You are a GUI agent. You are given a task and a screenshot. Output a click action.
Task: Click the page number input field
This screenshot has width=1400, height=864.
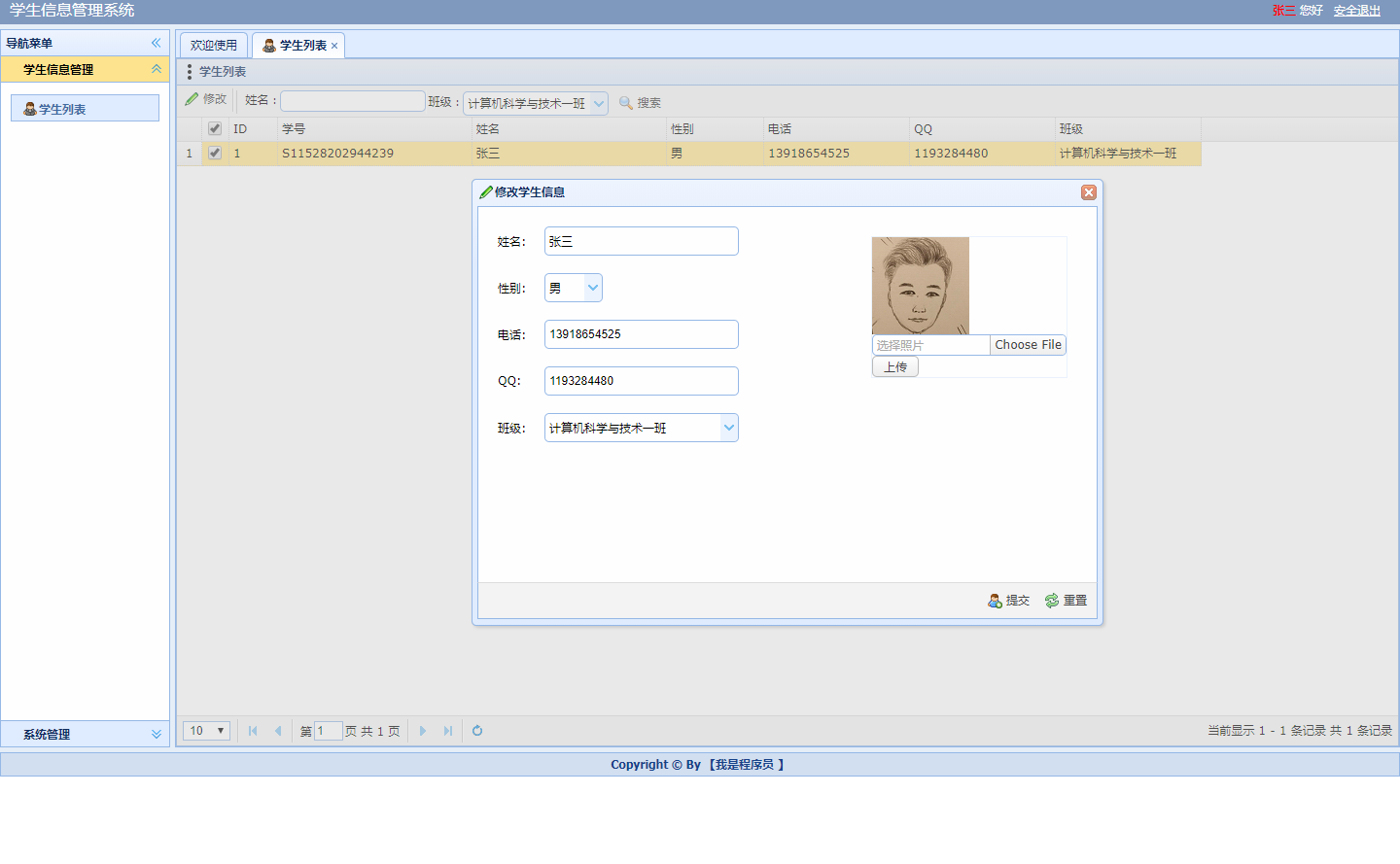[x=329, y=731]
